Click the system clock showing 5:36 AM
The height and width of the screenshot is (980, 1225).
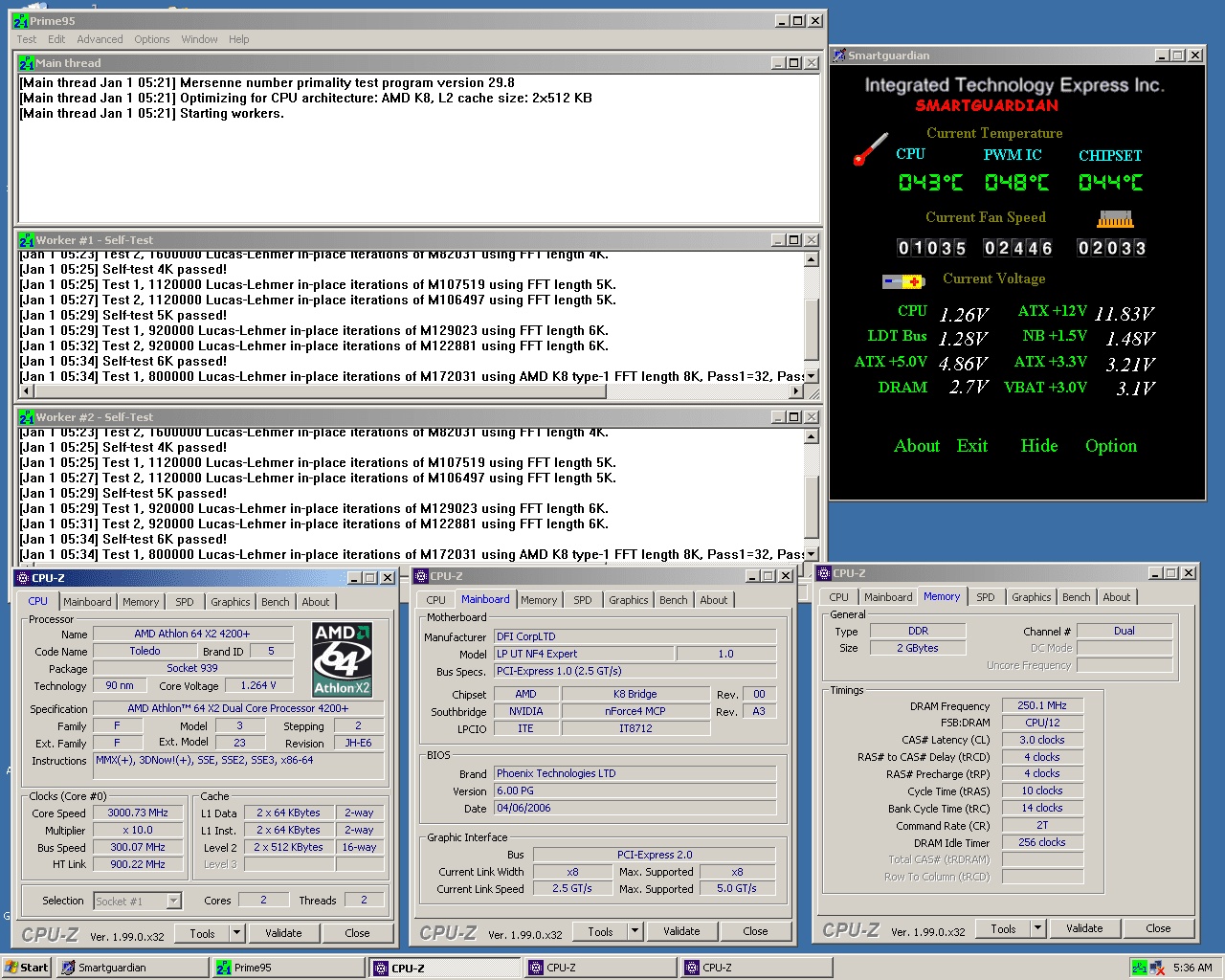coord(1192,968)
